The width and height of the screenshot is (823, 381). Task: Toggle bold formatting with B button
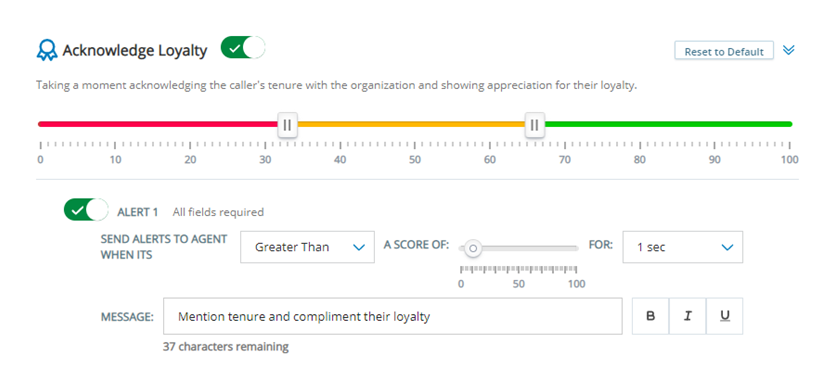point(650,316)
